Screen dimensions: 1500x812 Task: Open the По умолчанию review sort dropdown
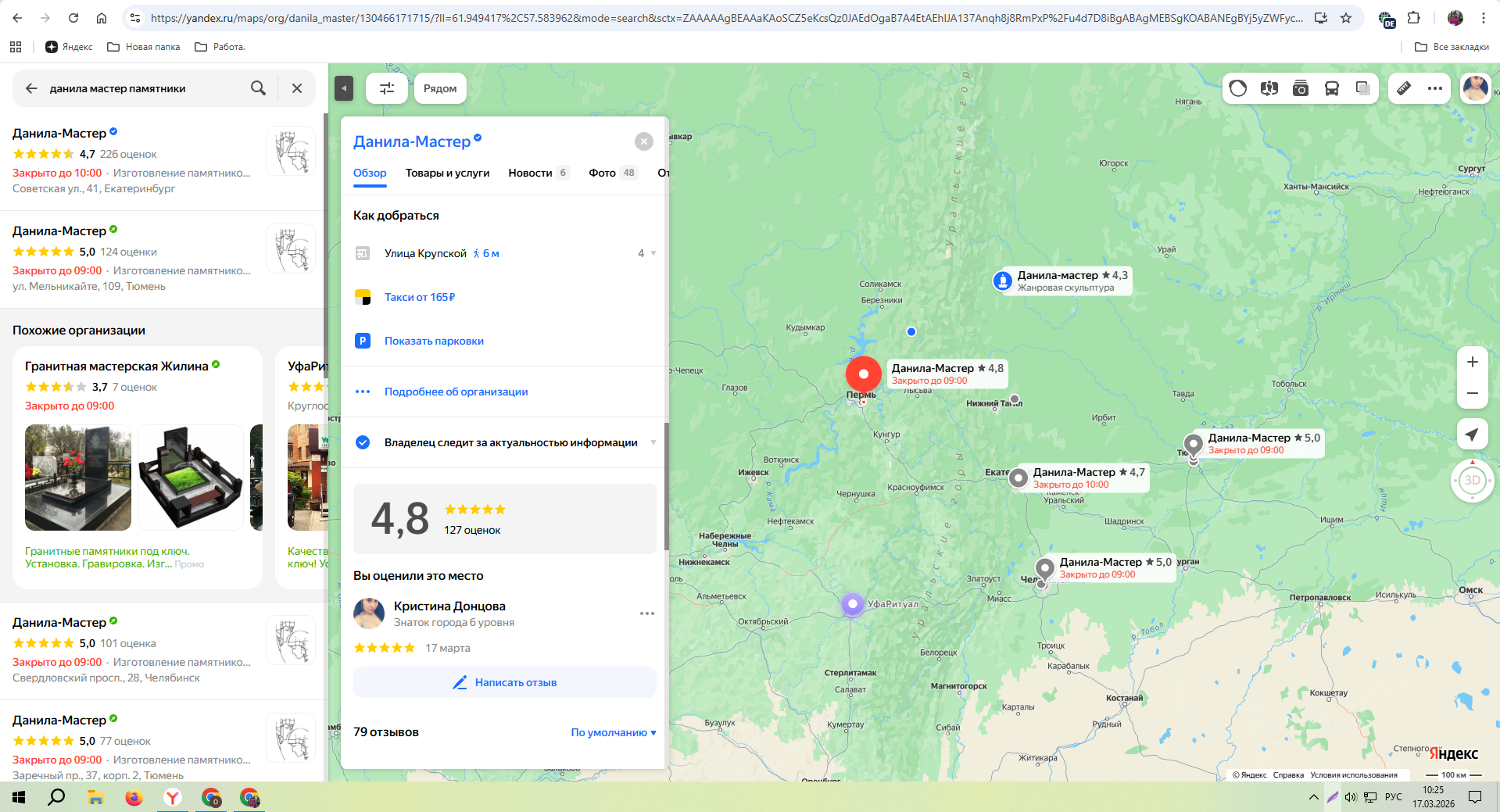coord(614,732)
